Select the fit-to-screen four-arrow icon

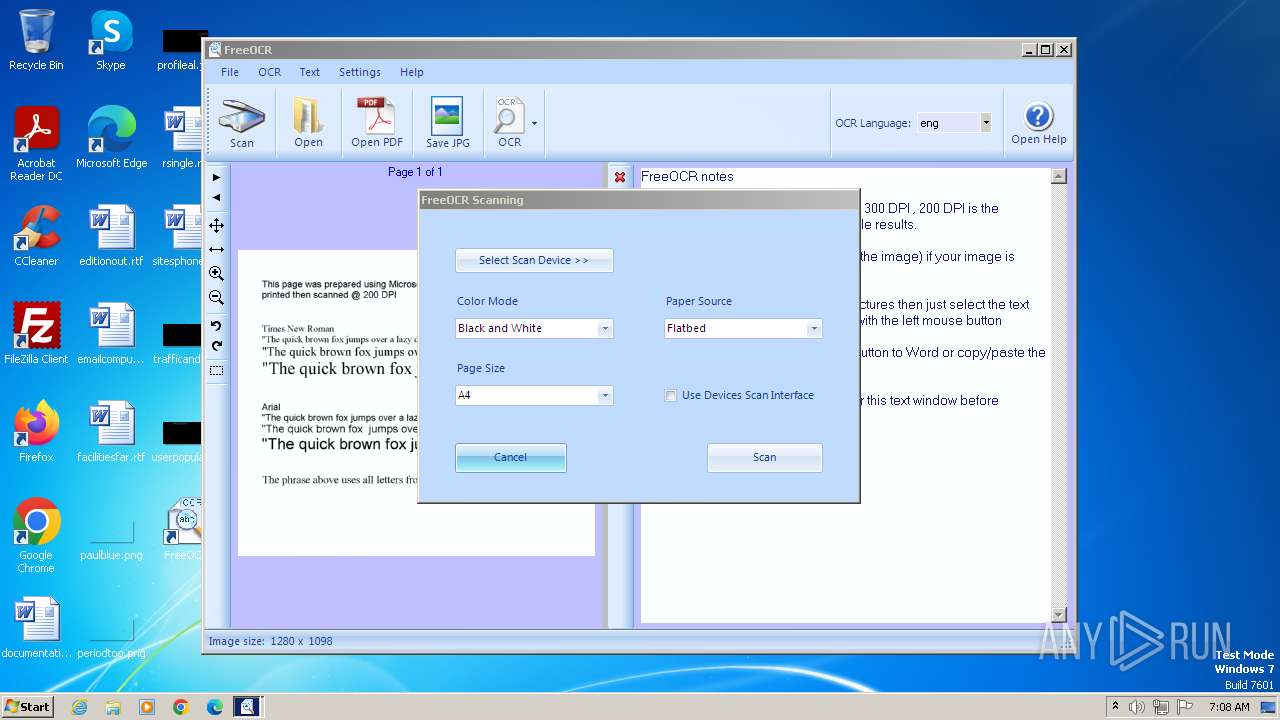[x=216, y=225]
